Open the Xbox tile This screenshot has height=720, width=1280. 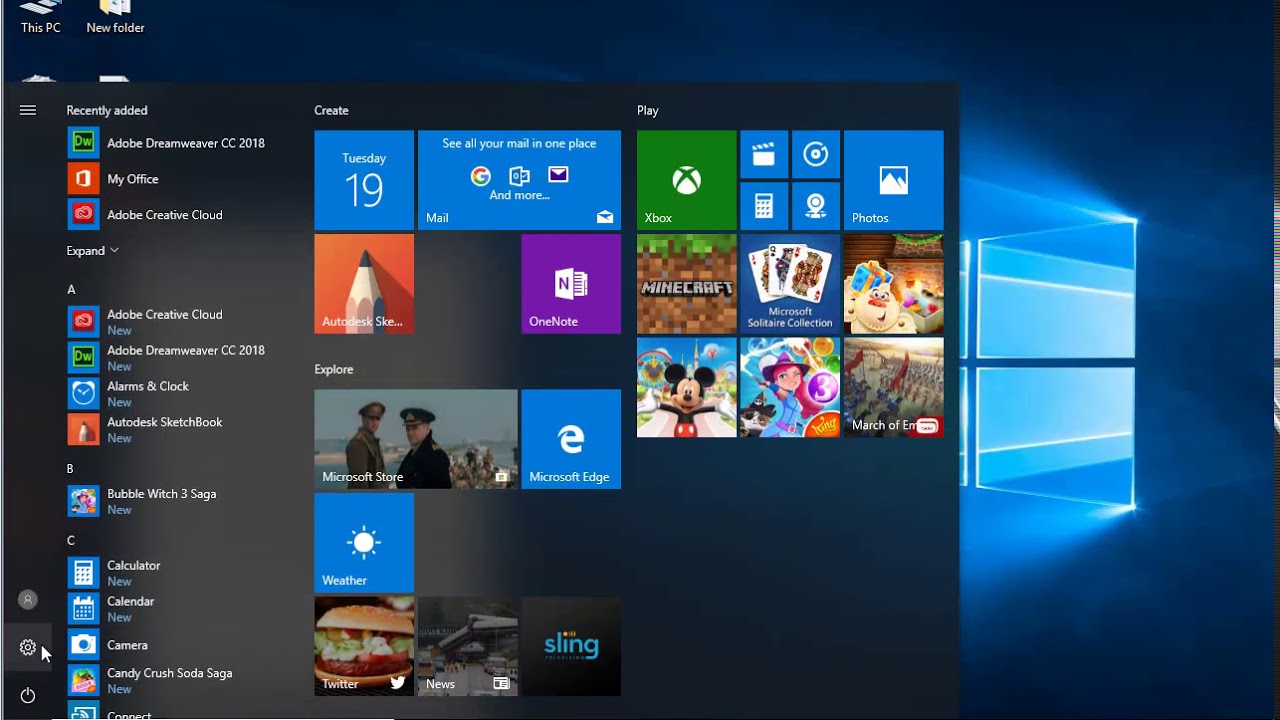point(686,180)
